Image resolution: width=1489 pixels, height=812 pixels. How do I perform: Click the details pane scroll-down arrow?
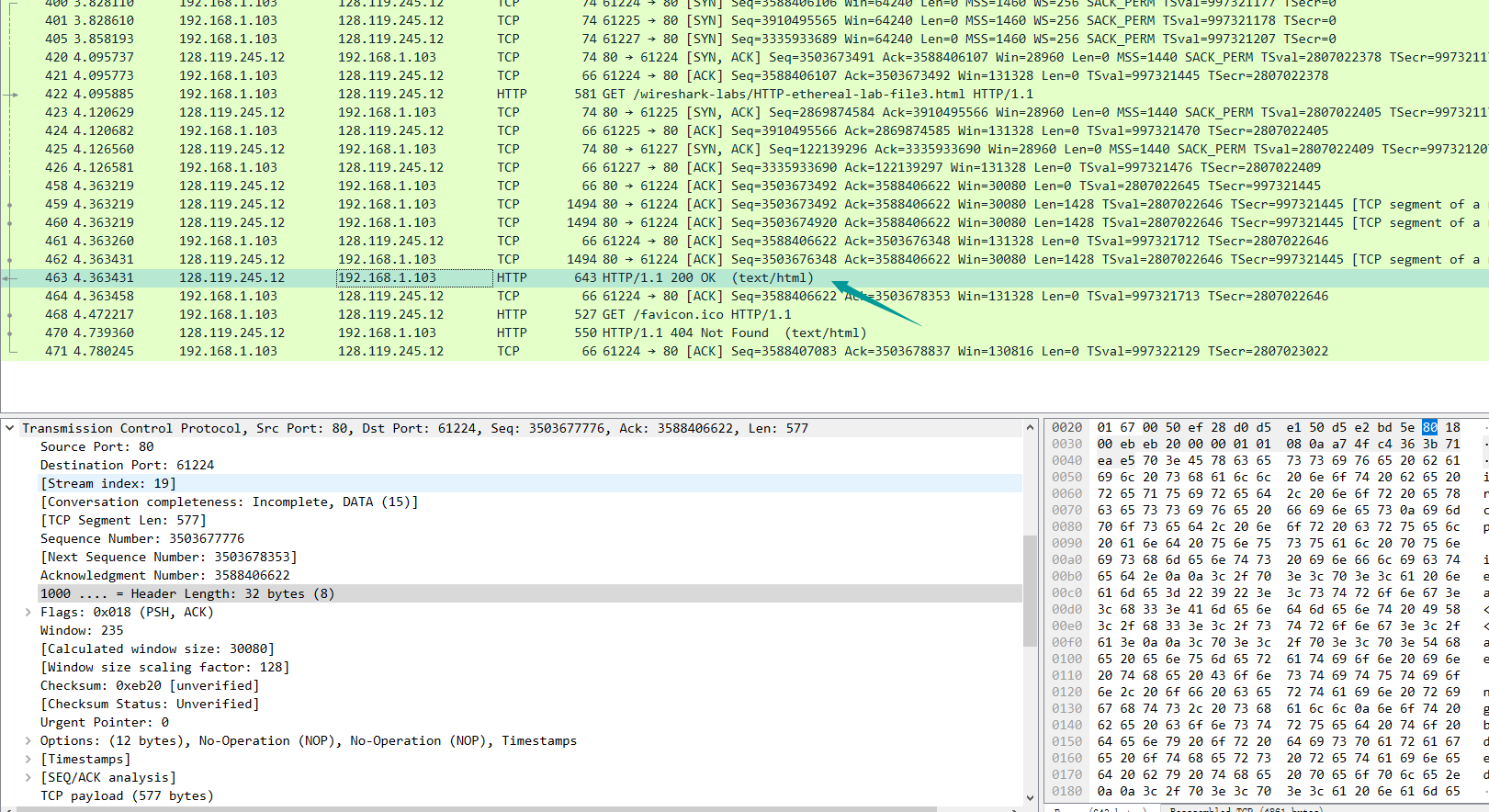pos(1030,797)
